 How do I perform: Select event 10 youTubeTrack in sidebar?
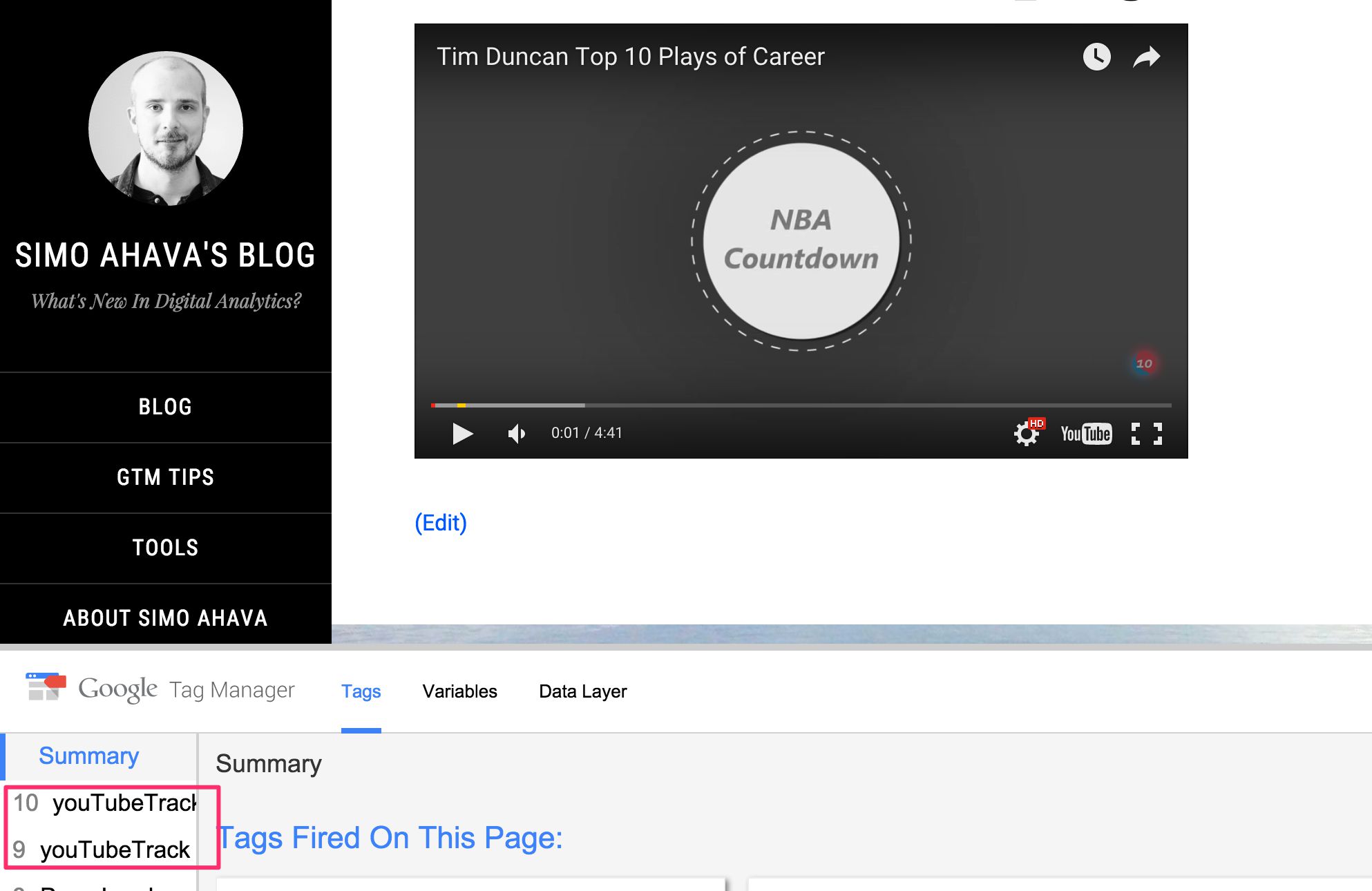coord(105,803)
